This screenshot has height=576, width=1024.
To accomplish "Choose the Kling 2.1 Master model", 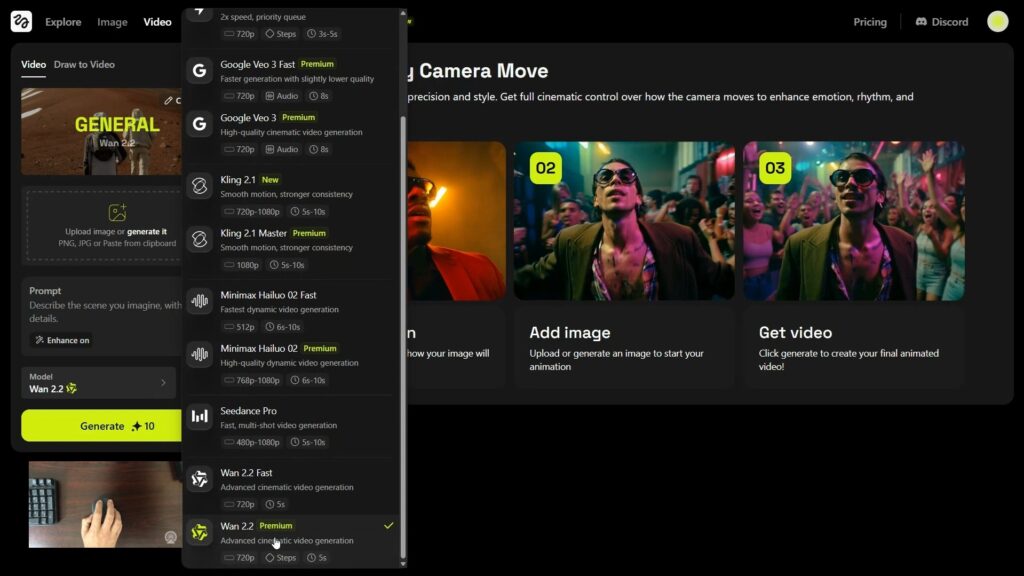I will point(291,248).
